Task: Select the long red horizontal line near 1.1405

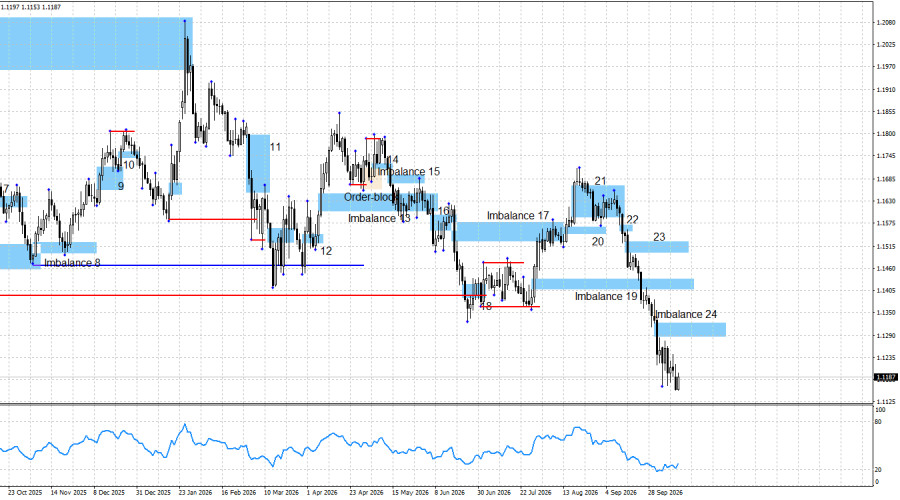Action: tap(243, 296)
